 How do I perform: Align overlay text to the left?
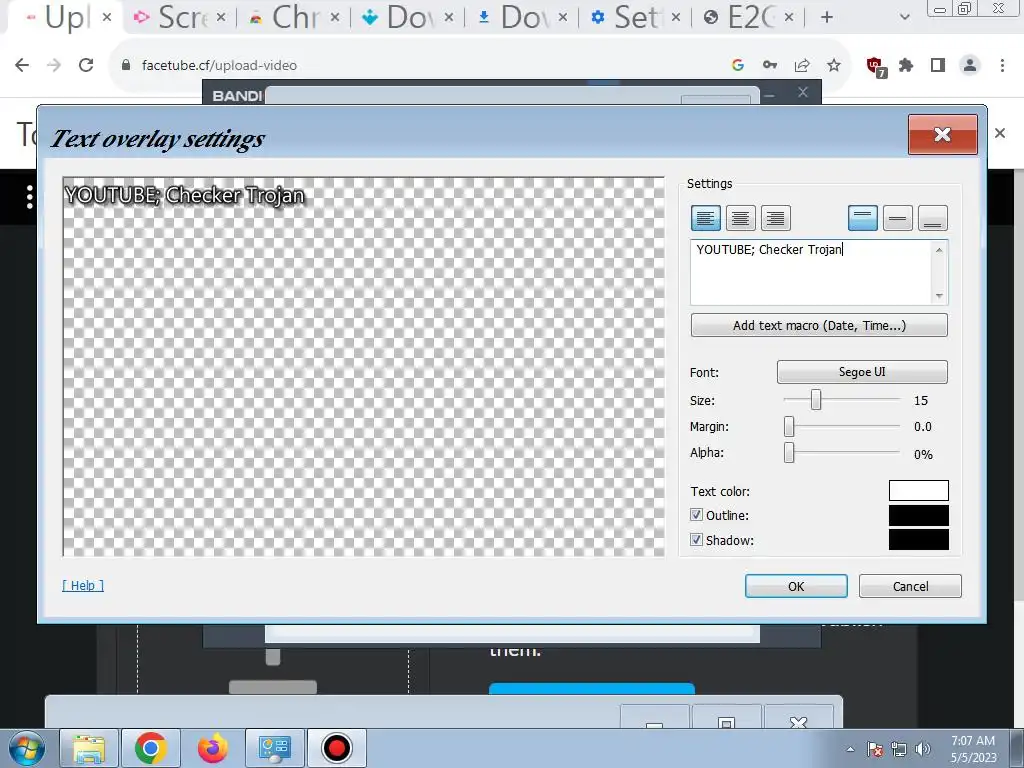(x=705, y=218)
